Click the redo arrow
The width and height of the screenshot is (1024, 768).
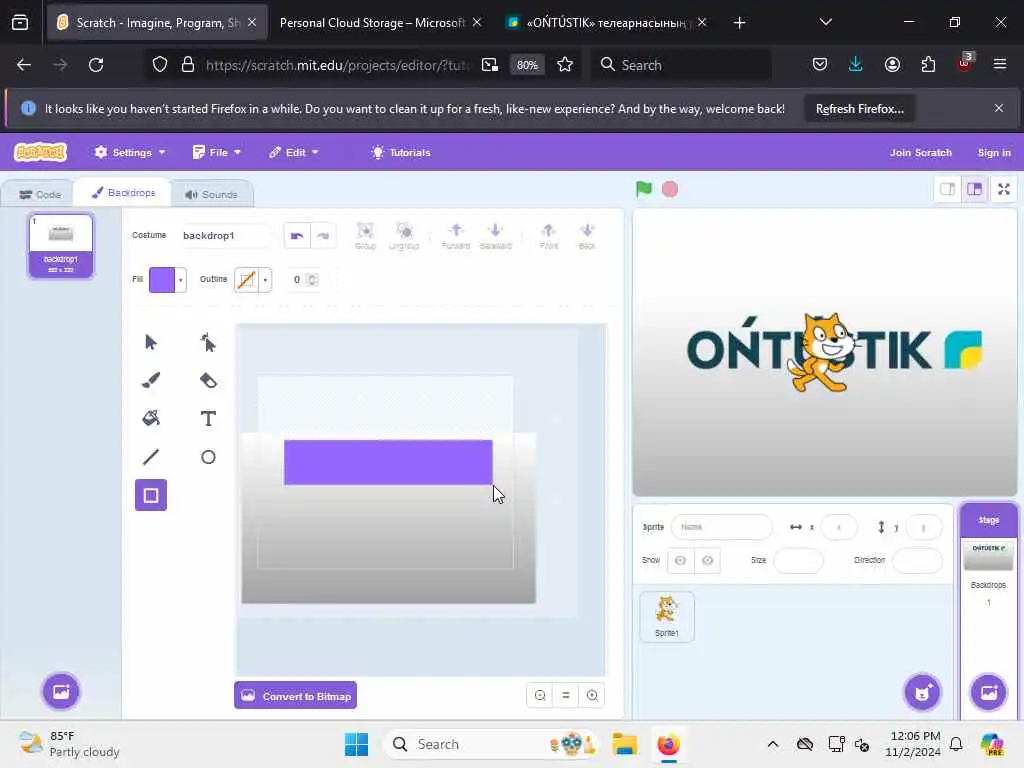pyautogui.click(x=323, y=236)
